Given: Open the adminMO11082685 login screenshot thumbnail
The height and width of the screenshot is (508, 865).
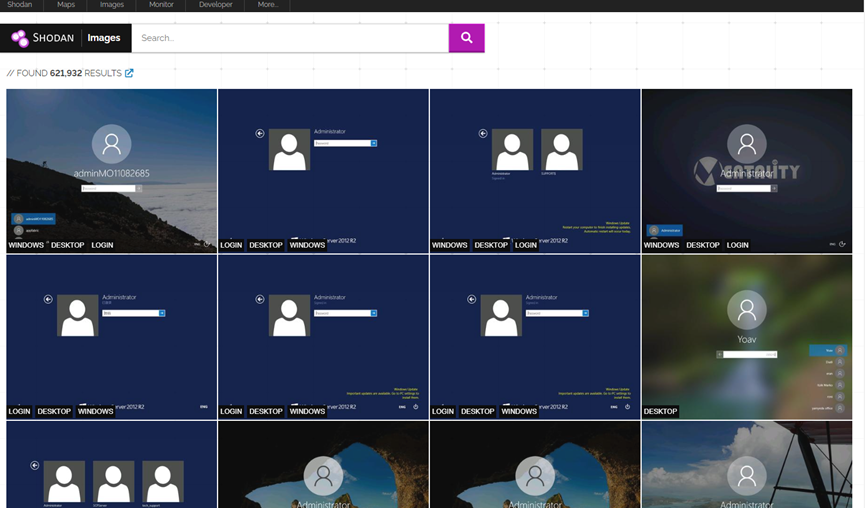Looking at the screenshot, I should point(111,171).
